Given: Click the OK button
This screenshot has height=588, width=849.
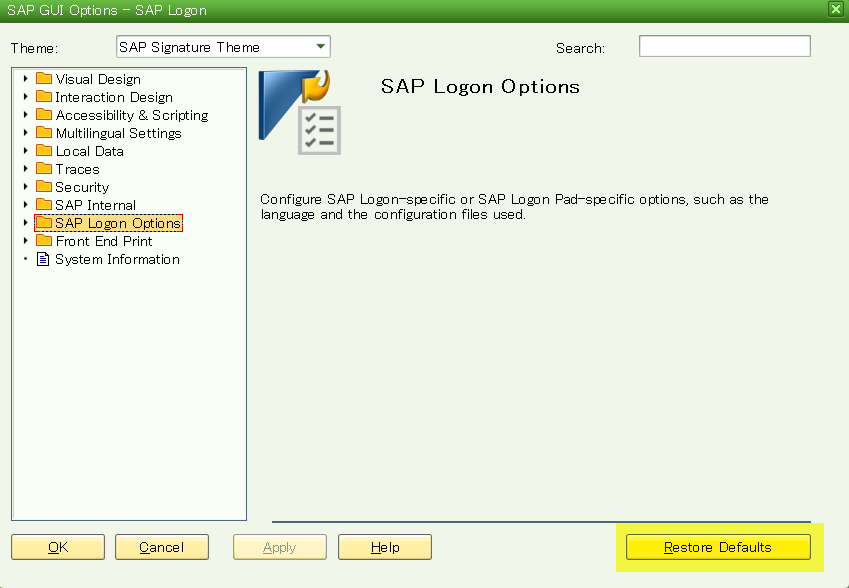Looking at the screenshot, I should 58,547.
